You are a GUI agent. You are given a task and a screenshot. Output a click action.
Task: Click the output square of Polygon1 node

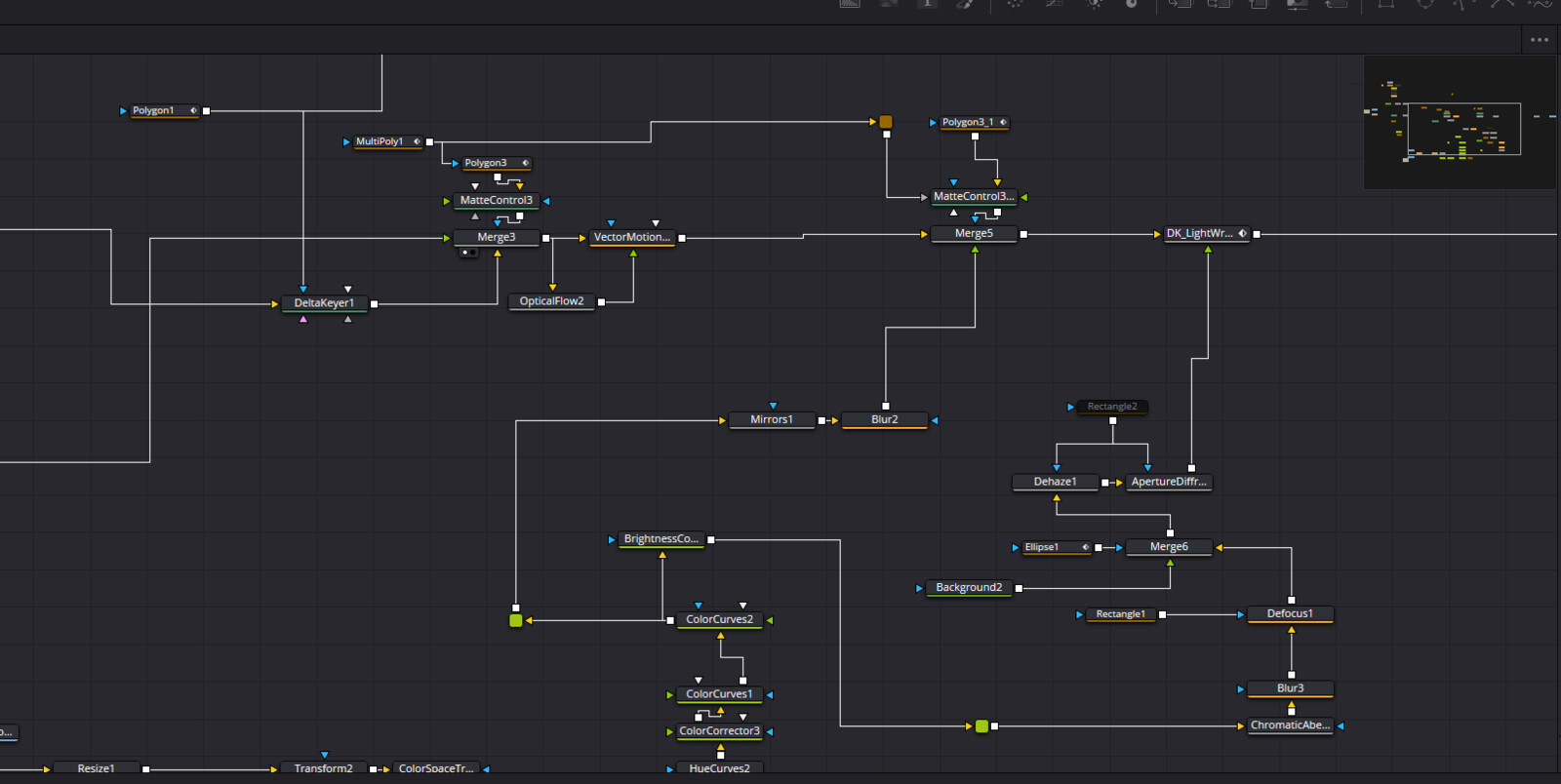(x=206, y=111)
